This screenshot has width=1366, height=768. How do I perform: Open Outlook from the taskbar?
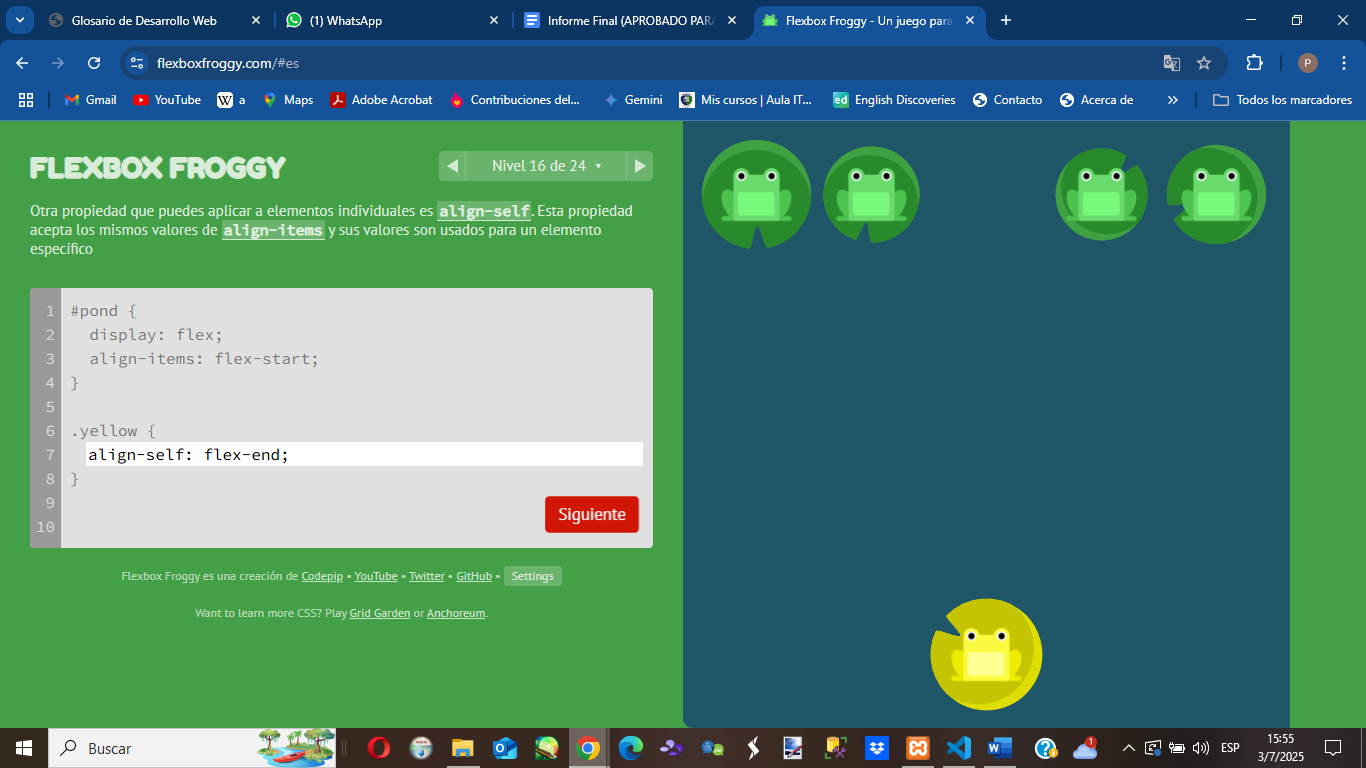pyautogui.click(x=504, y=748)
